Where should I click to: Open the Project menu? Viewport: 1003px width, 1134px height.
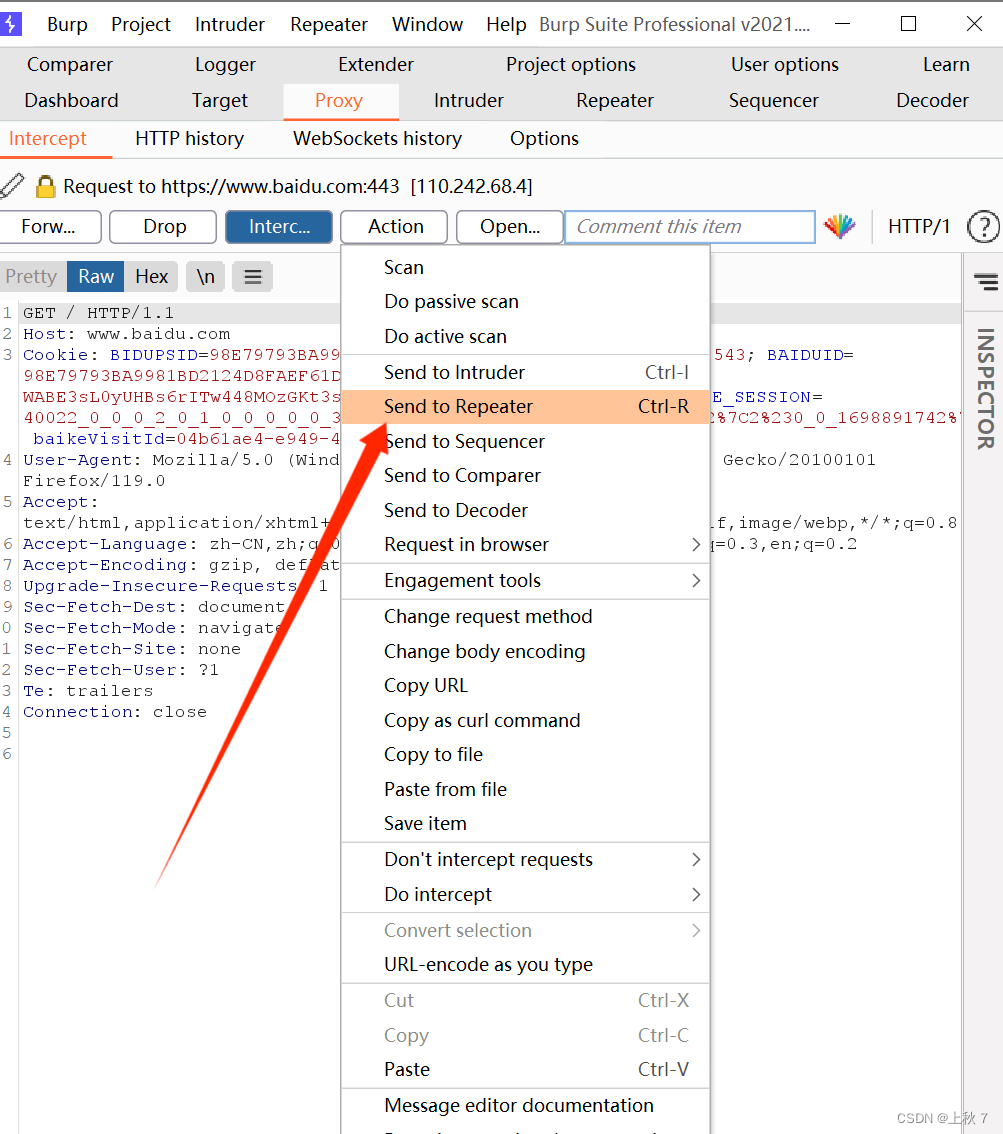point(141,25)
